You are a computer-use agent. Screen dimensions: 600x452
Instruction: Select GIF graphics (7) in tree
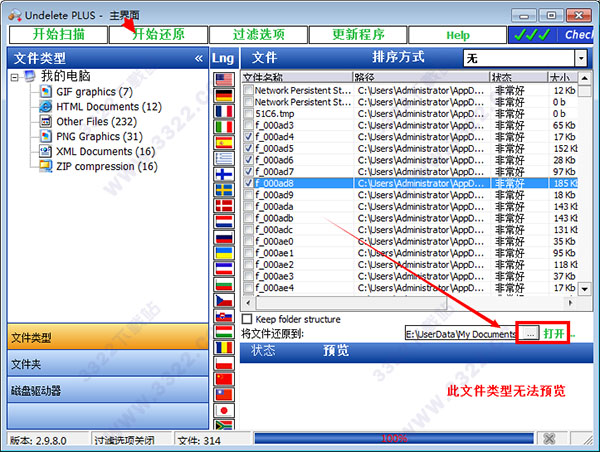[94, 92]
